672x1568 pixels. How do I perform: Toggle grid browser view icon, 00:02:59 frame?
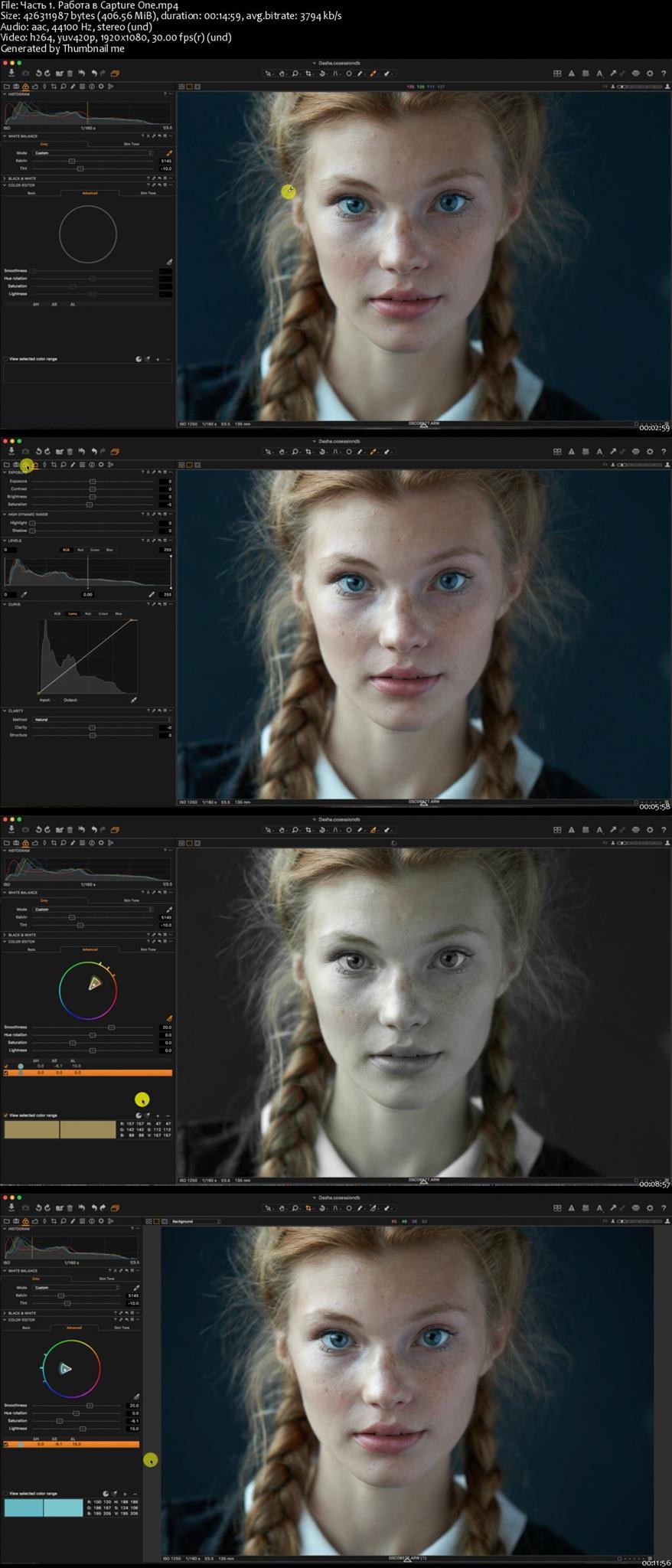[x=557, y=73]
